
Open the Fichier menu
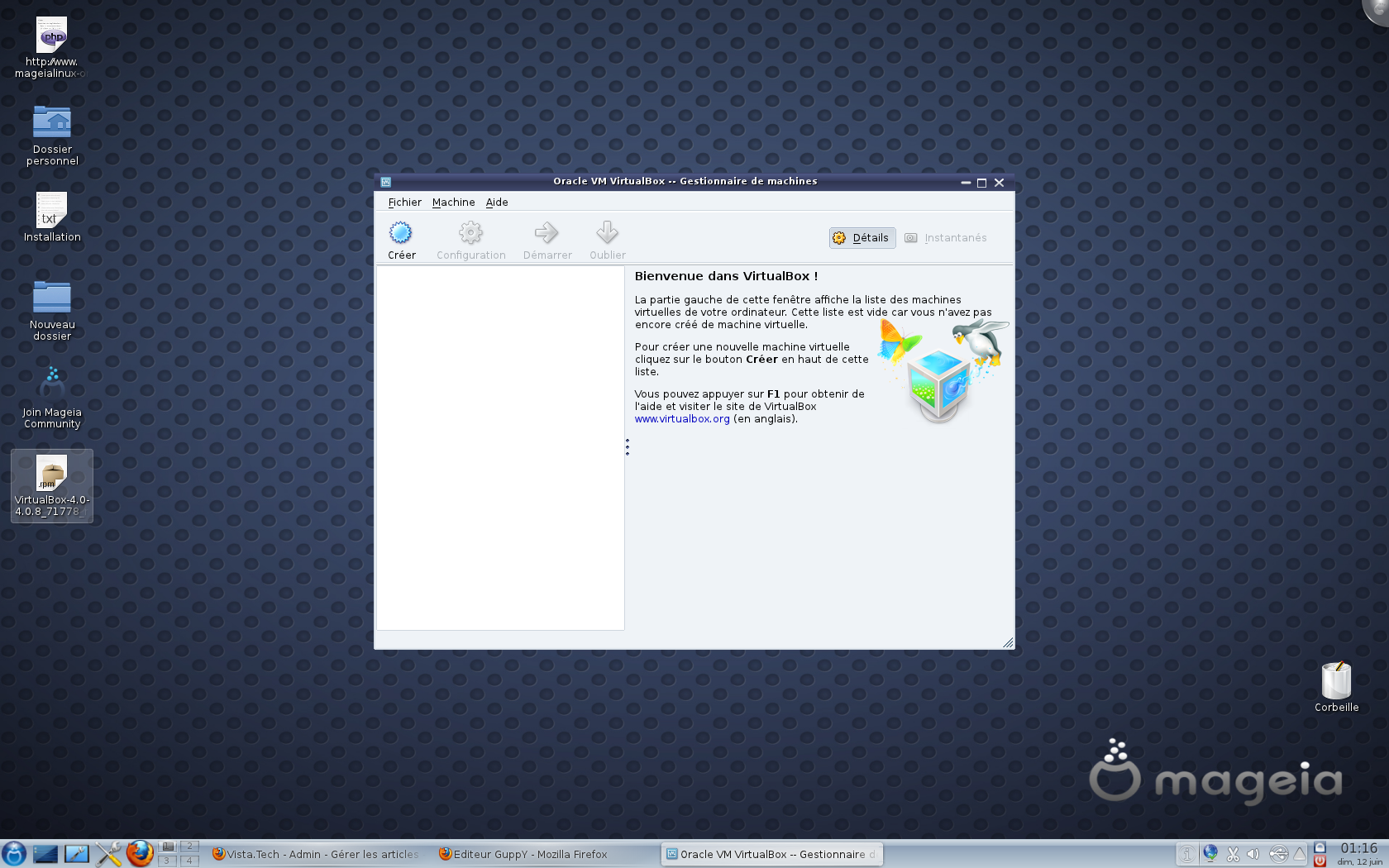[x=404, y=203]
